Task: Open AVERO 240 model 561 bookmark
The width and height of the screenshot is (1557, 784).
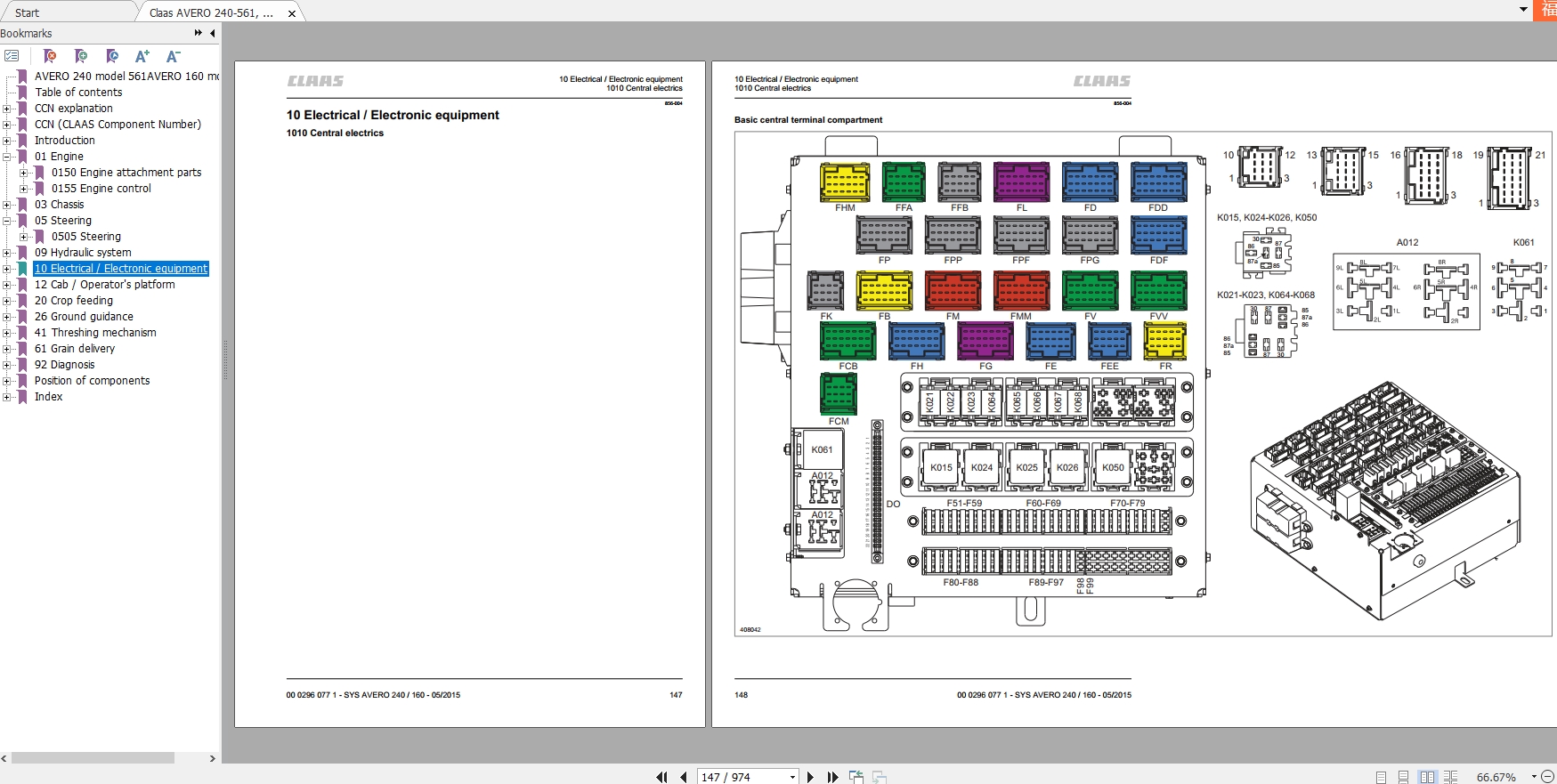Action: click(126, 77)
